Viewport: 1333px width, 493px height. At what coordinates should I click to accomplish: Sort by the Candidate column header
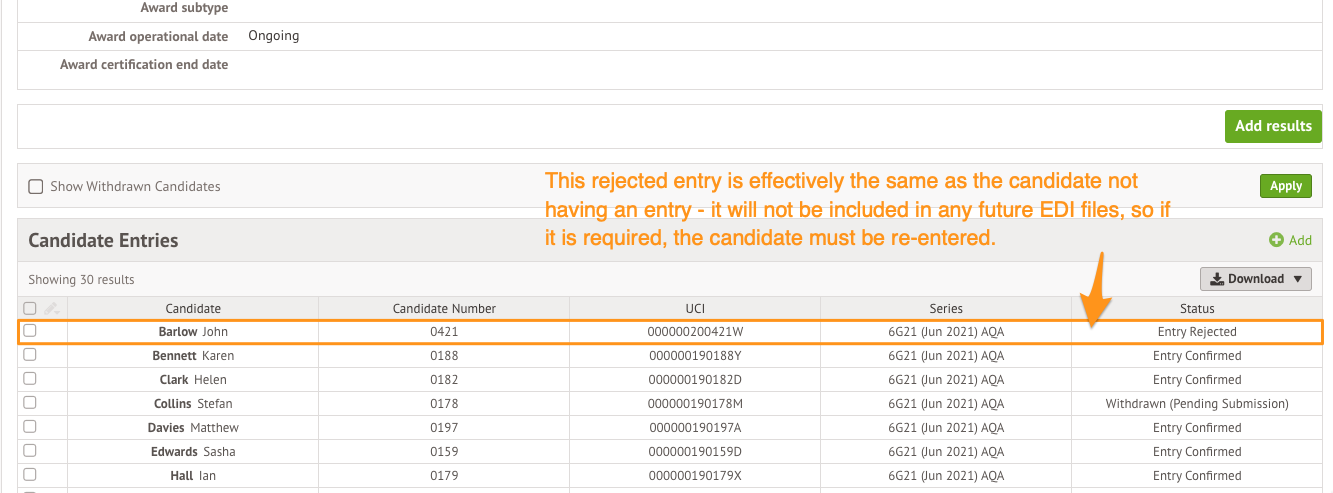[x=193, y=309]
